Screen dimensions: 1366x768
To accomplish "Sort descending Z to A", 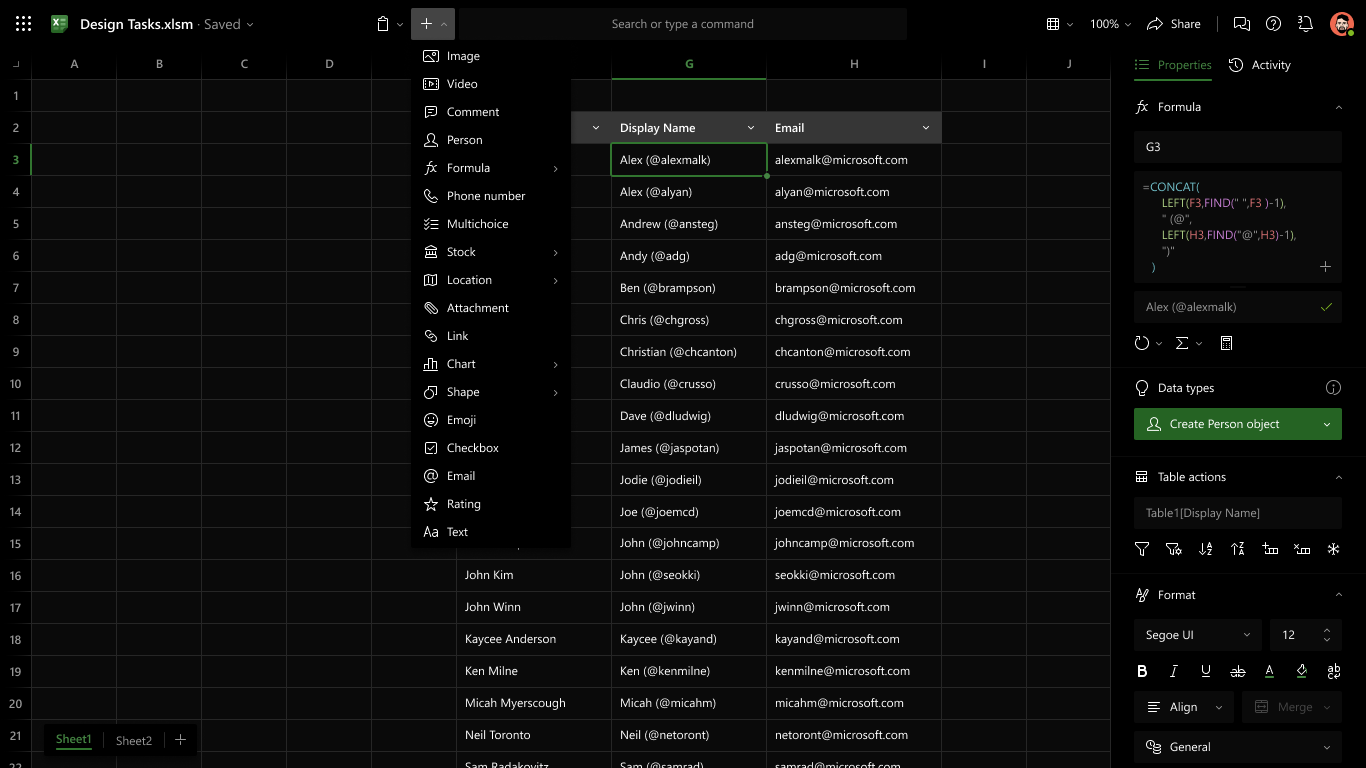I will 1238,549.
